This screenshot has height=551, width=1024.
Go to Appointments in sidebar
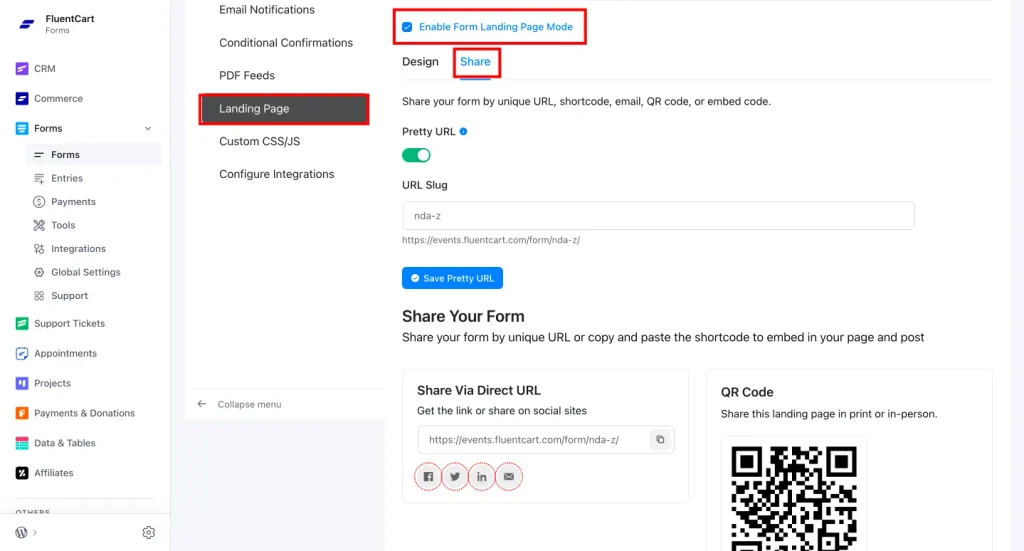click(65, 353)
